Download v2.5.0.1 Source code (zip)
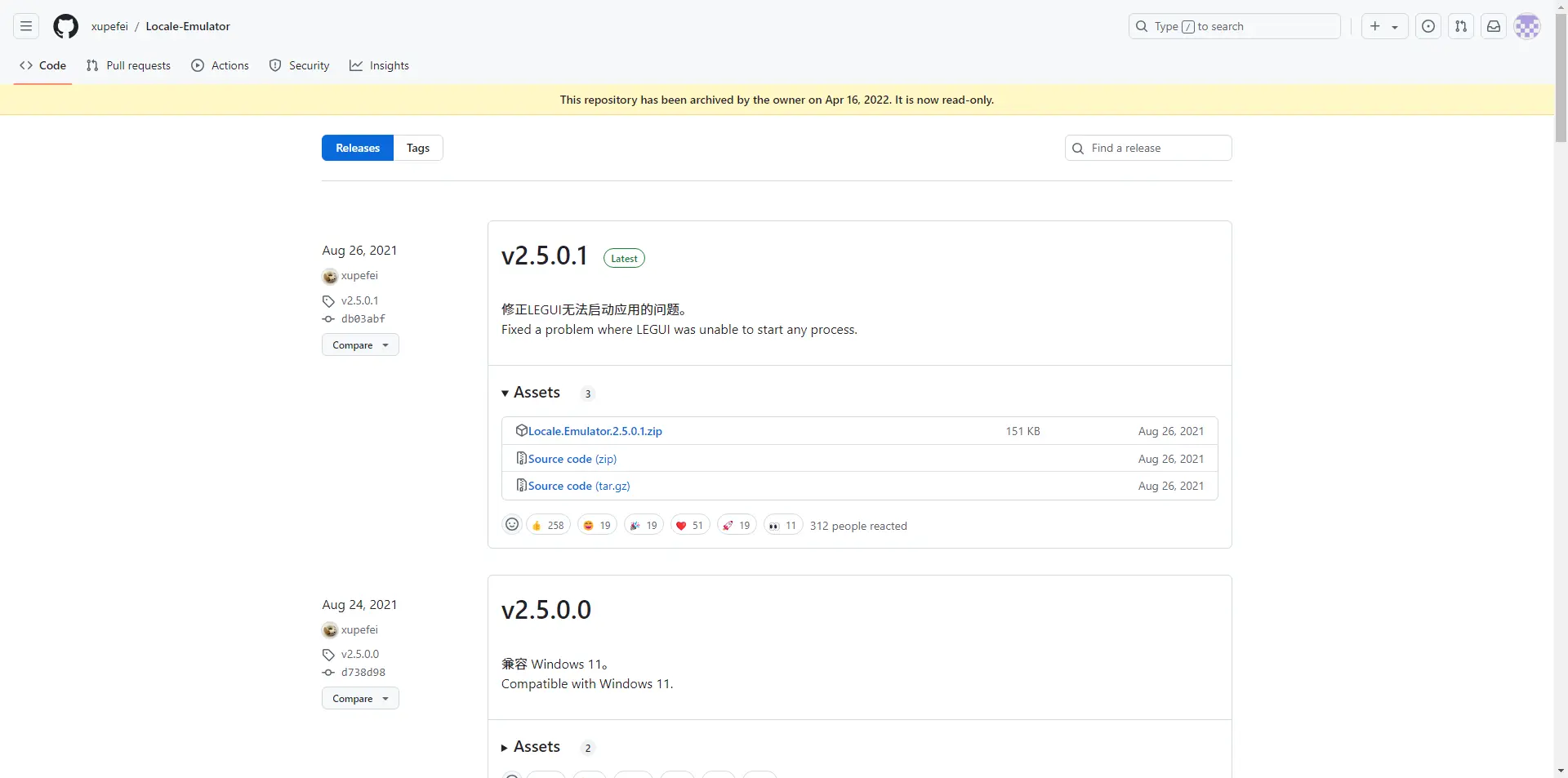1568x778 pixels. 572,459
